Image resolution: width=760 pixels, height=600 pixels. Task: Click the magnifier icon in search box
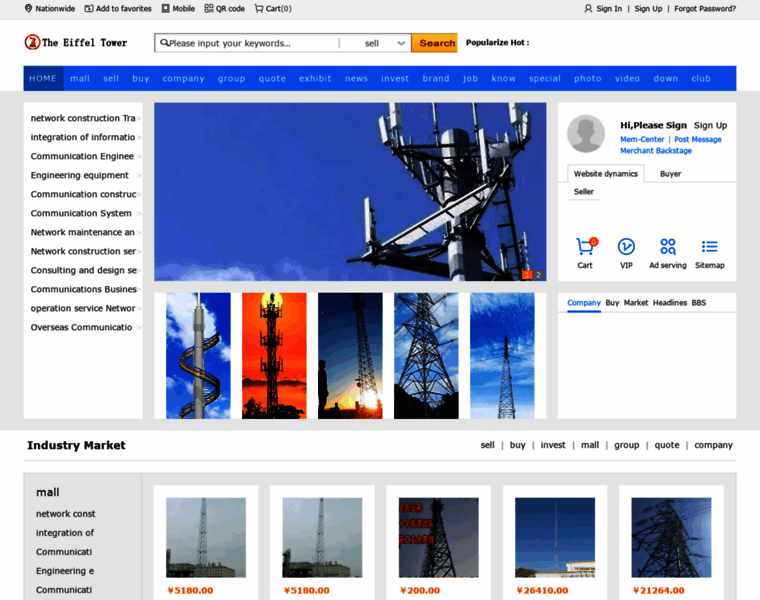tap(164, 43)
